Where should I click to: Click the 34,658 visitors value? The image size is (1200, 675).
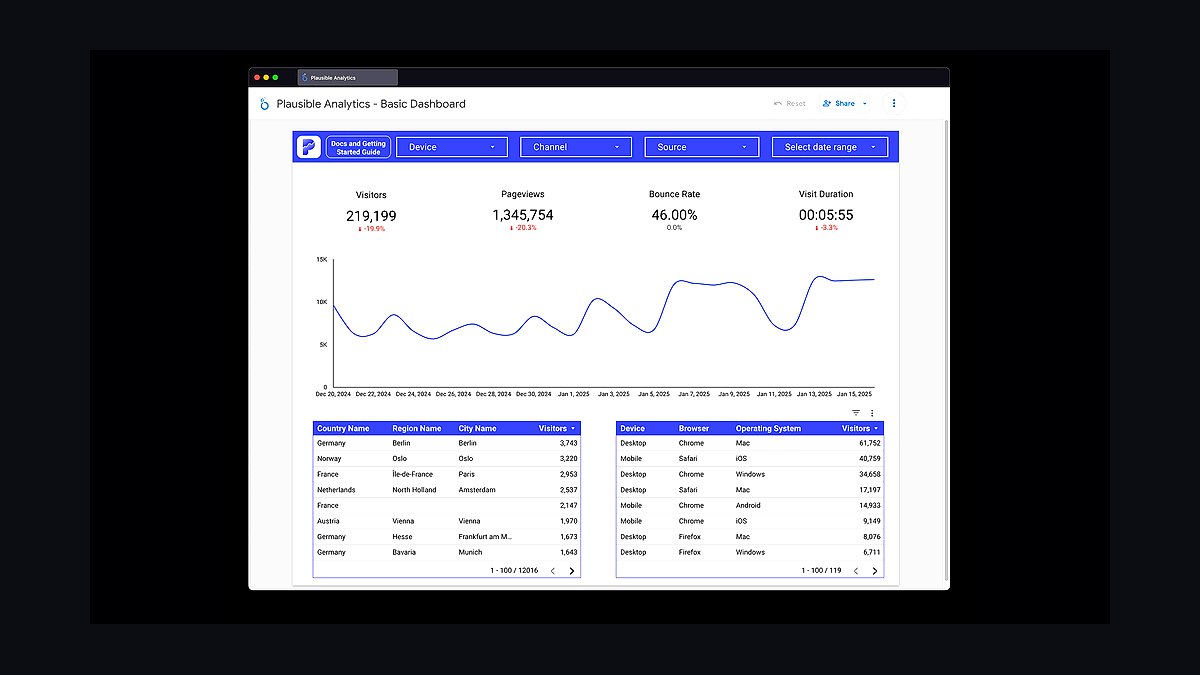tap(869, 475)
